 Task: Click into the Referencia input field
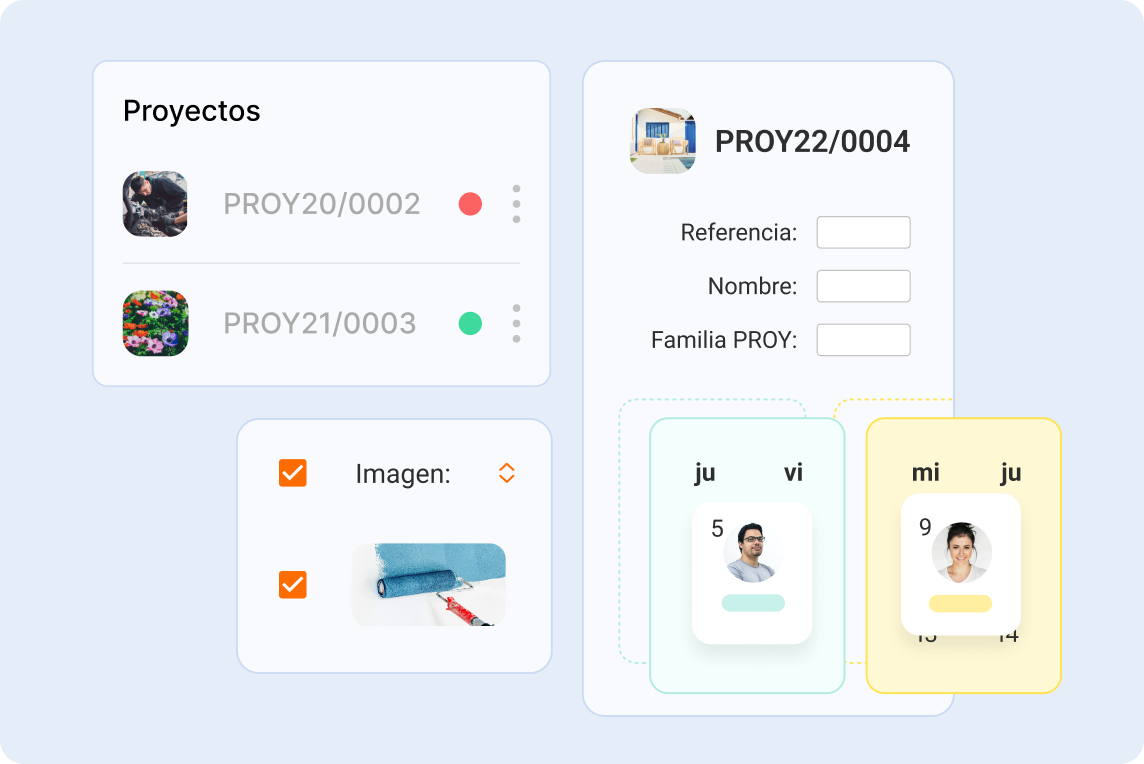[x=863, y=232]
